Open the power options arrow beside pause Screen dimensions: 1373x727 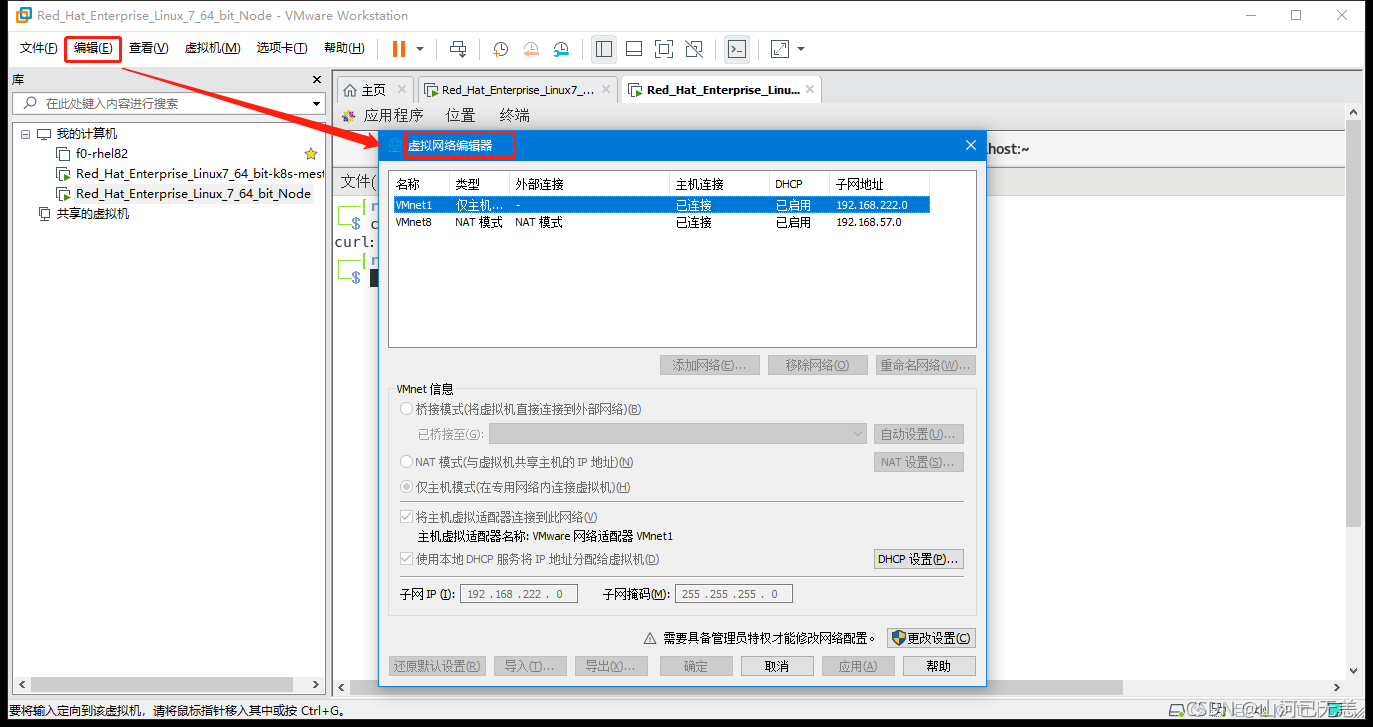click(x=420, y=49)
